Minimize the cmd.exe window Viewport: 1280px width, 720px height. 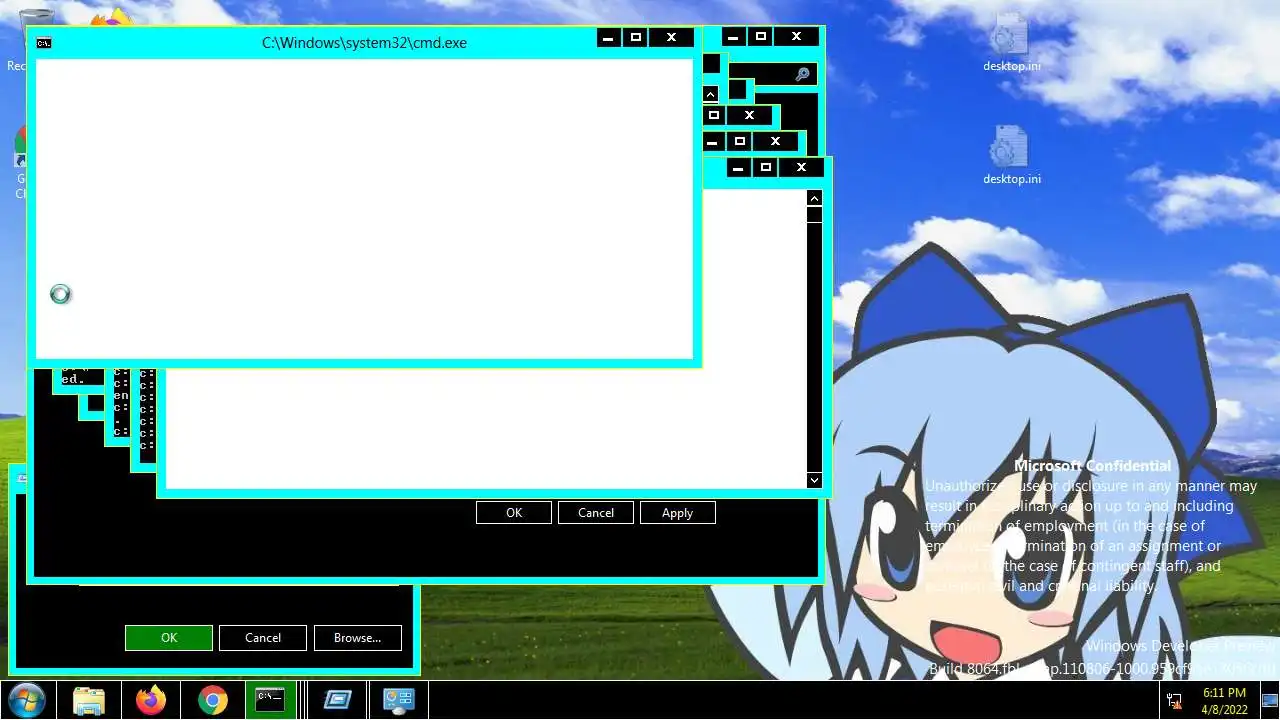tap(609, 38)
